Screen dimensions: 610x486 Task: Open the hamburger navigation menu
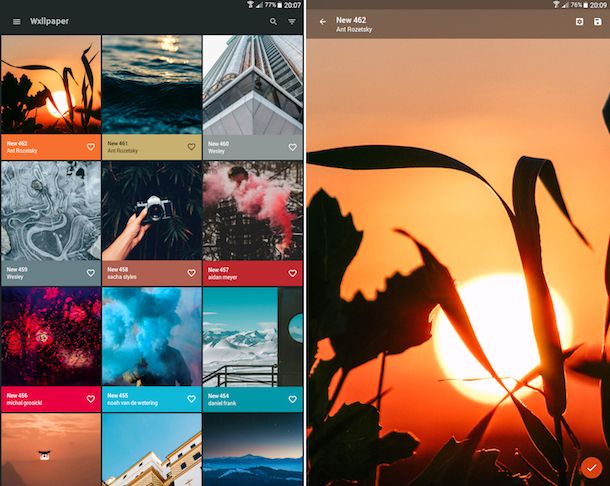[x=16, y=21]
